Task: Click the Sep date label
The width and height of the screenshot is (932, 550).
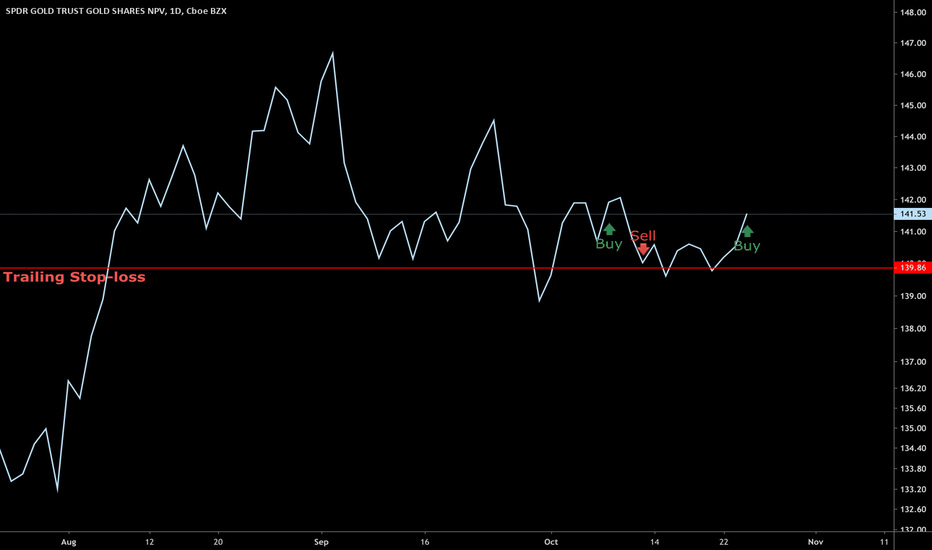Action: point(321,542)
